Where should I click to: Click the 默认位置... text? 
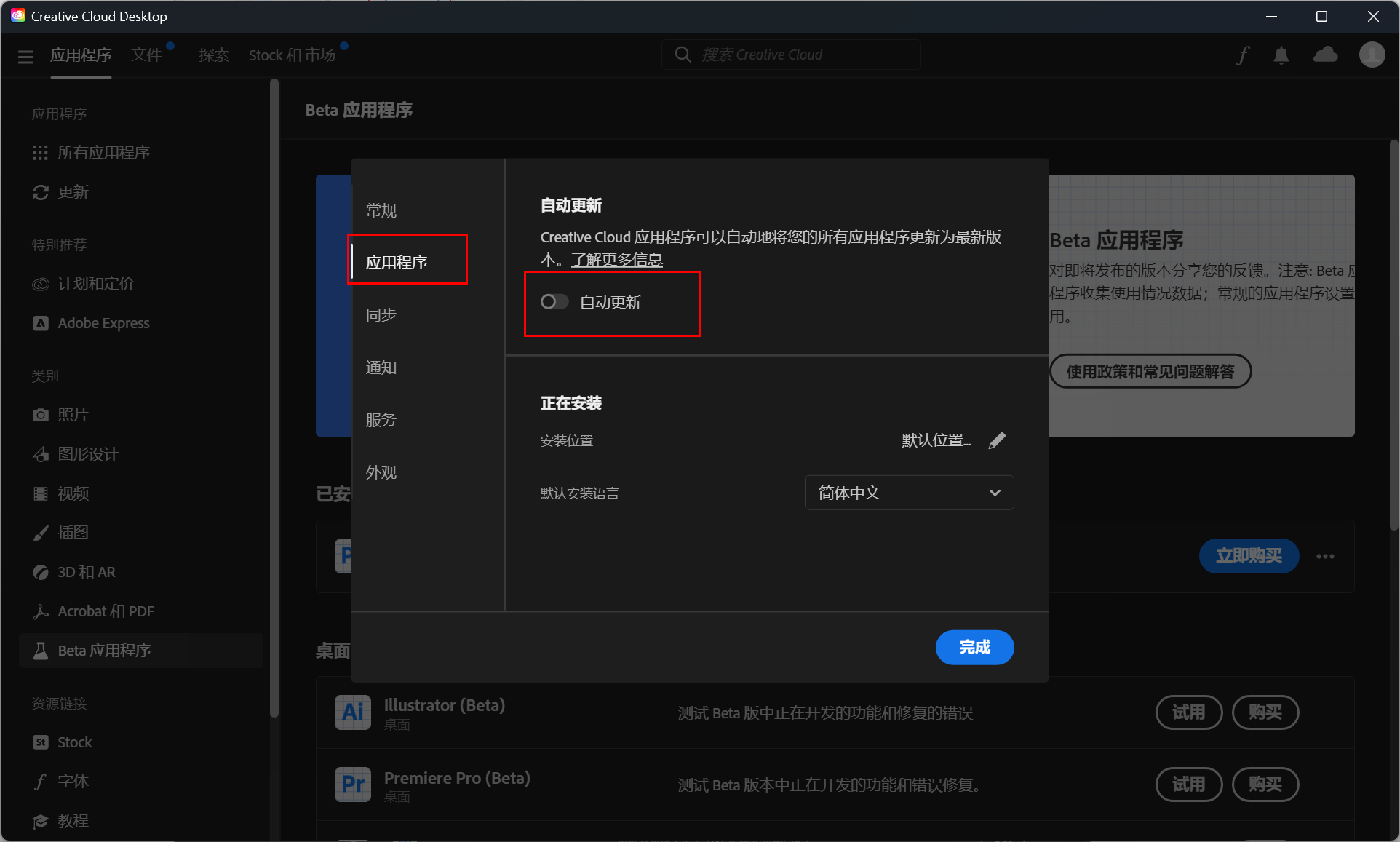pyautogui.click(x=936, y=440)
